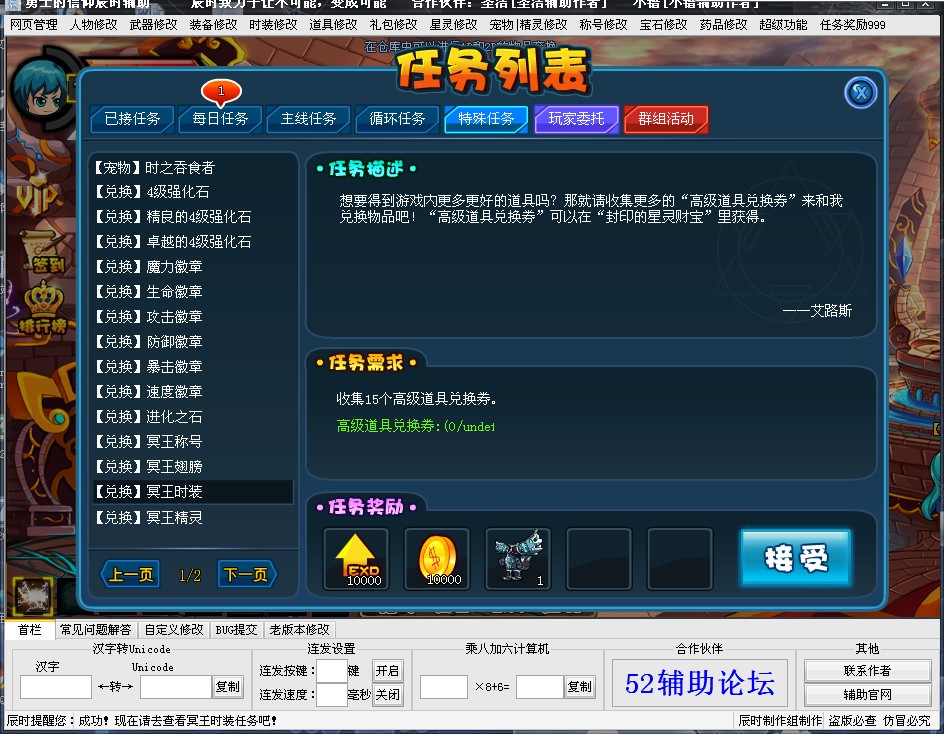
Task: Switch to the 群组活动 tab
Action: (665, 119)
